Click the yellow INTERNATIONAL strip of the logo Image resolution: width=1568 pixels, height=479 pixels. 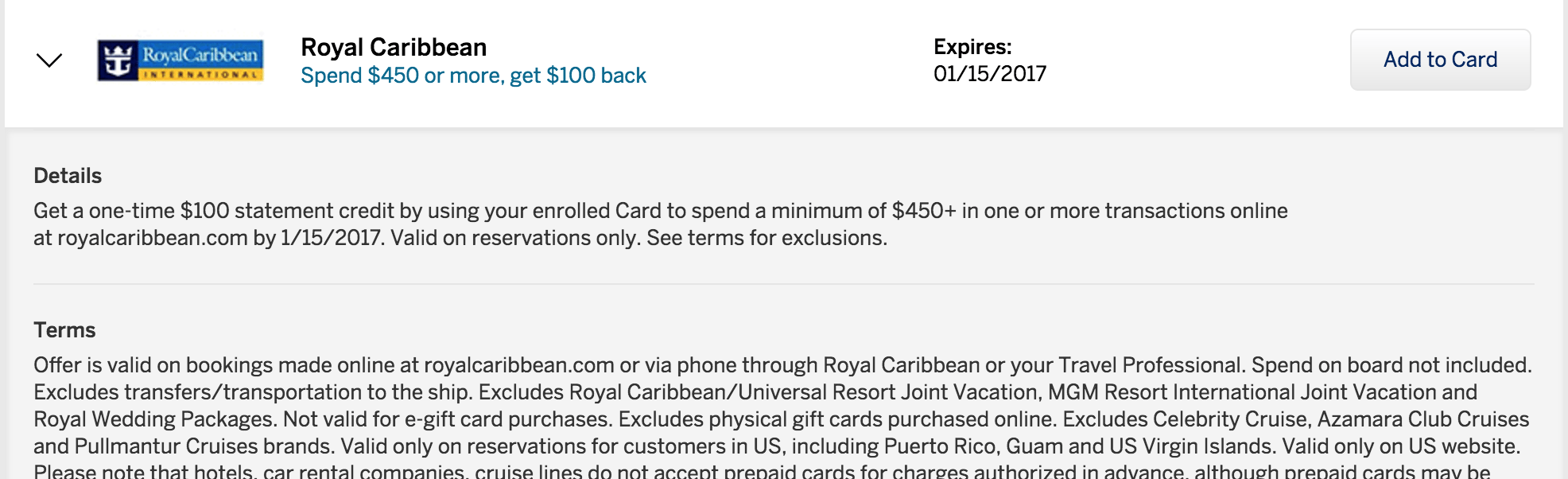point(200,75)
